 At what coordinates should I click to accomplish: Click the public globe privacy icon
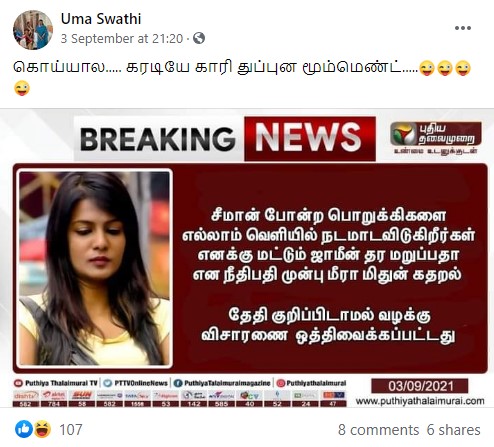pos(199,38)
